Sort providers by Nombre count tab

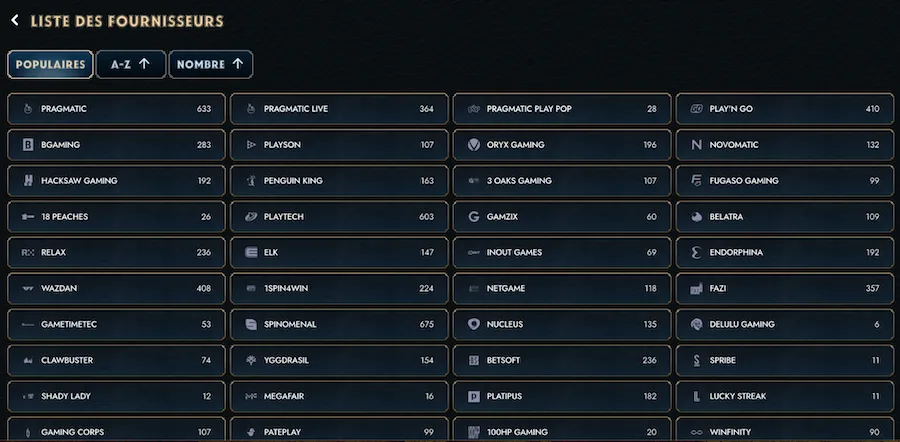click(x=211, y=64)
